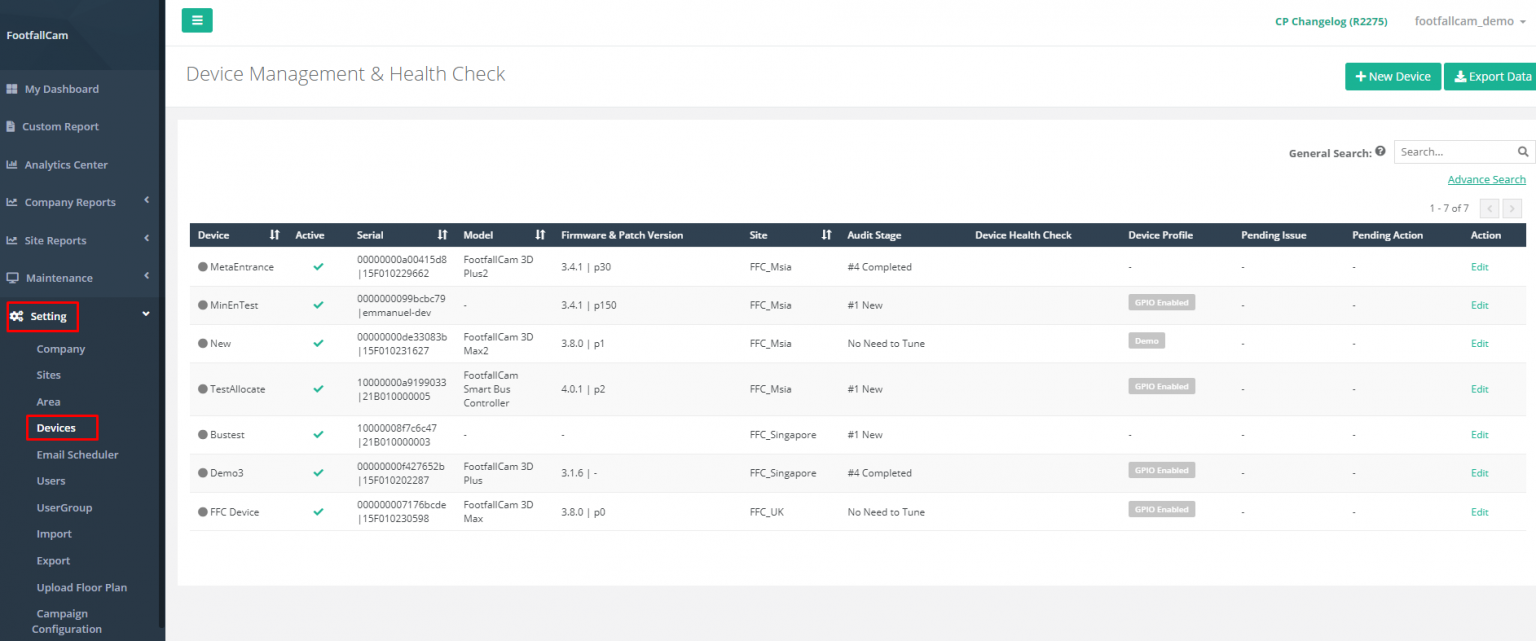The height and width of the screenshot is (641, 1536).
Task: Click the General Search help question icon
Action: 1380,152
